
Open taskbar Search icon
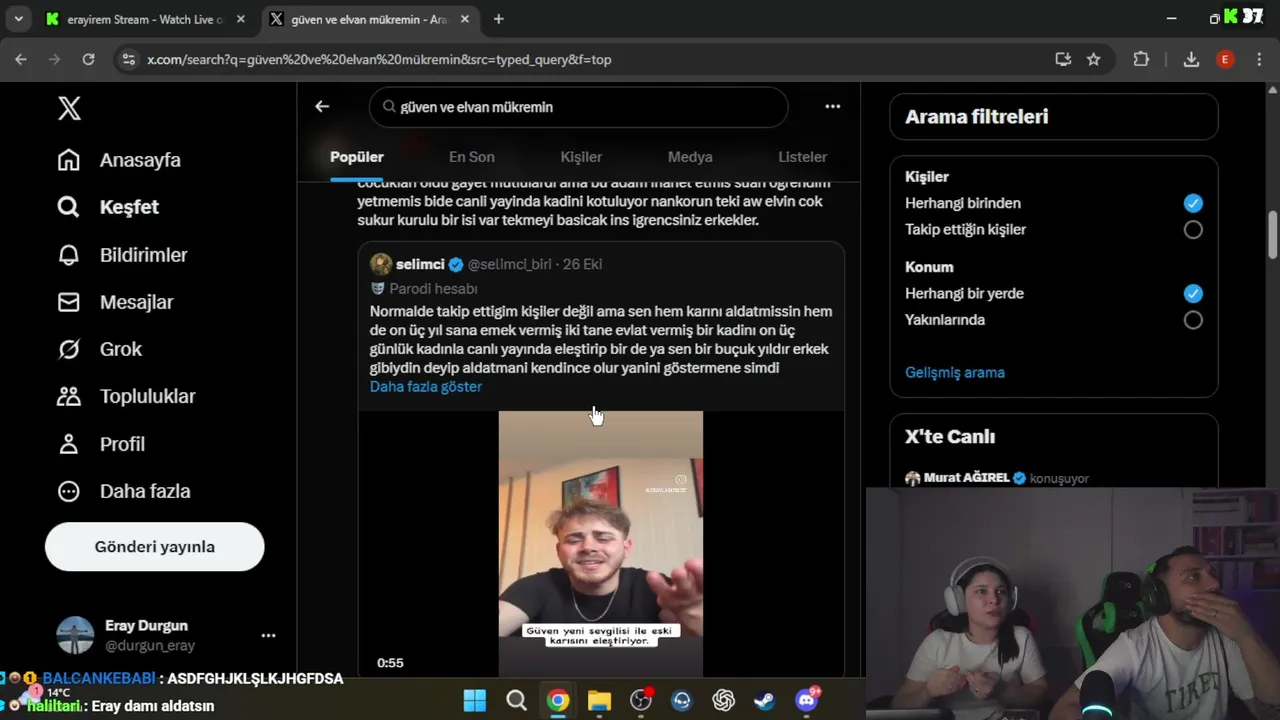click(x=516, y=700)
